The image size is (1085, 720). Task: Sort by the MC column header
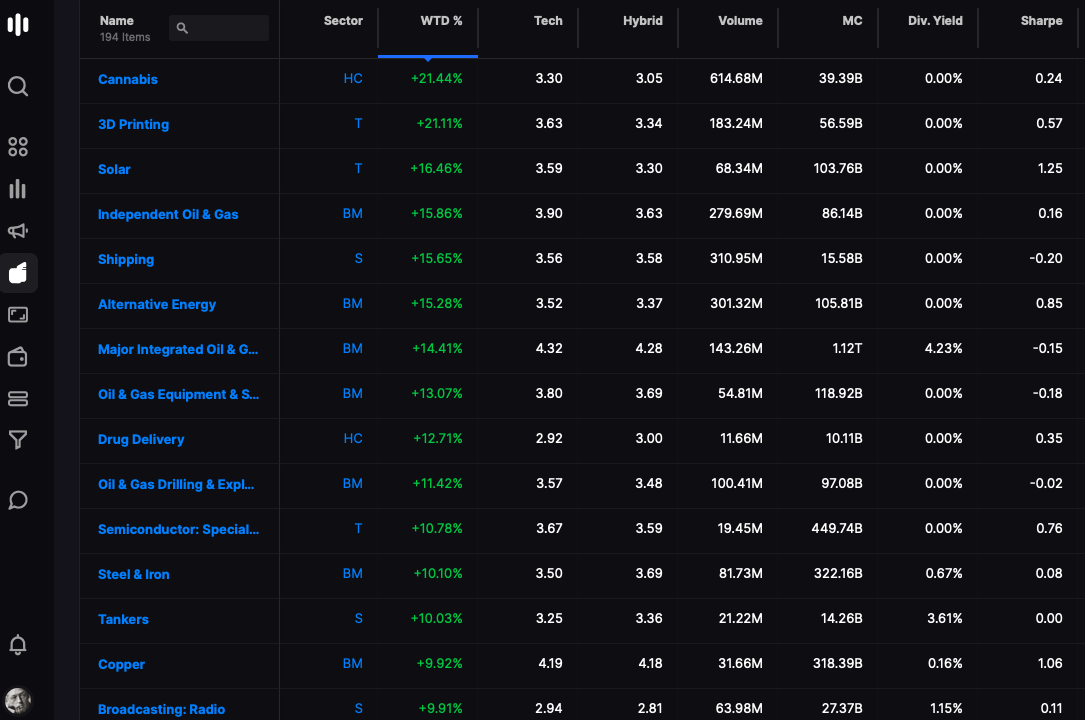[852, 21]
